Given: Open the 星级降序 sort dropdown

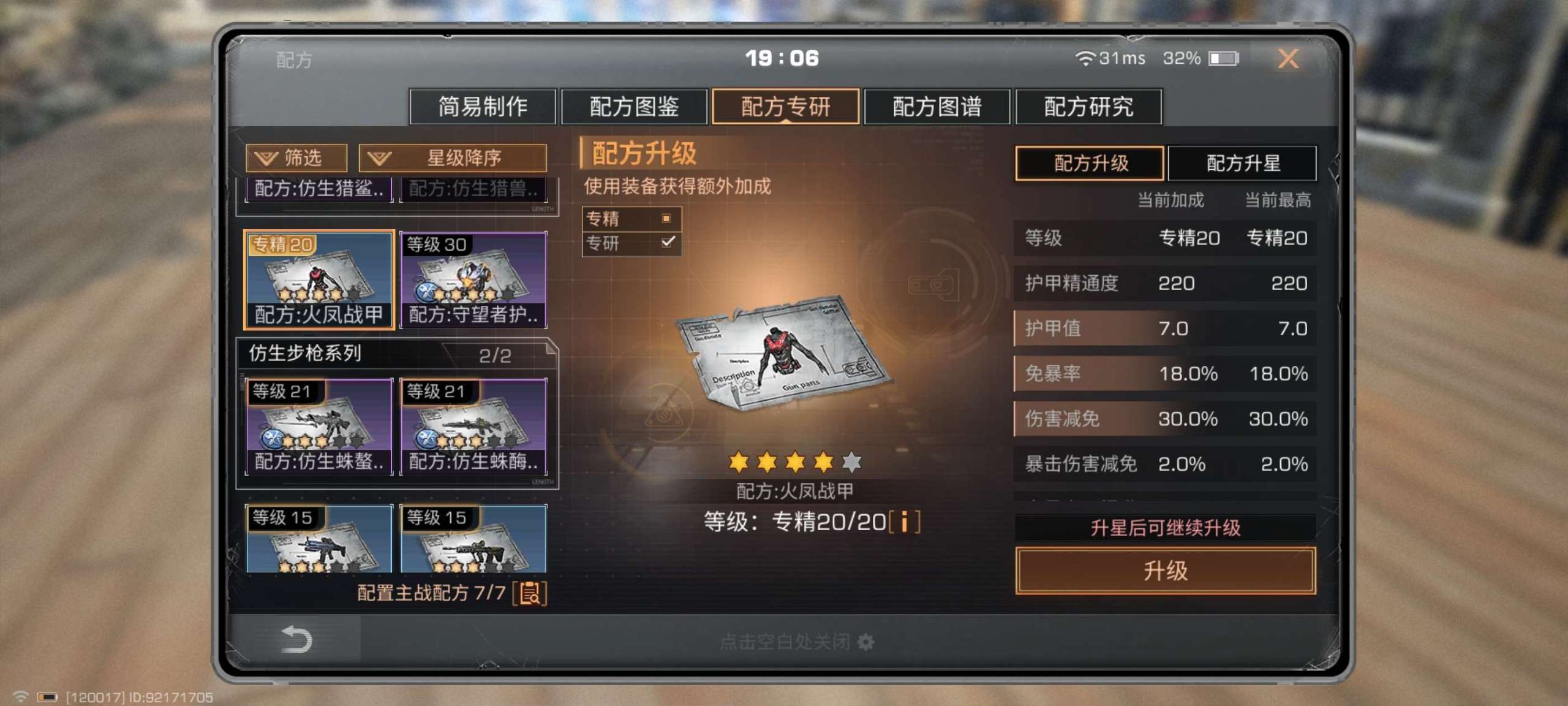Looking at the screenshot, I should pos(453,158).
